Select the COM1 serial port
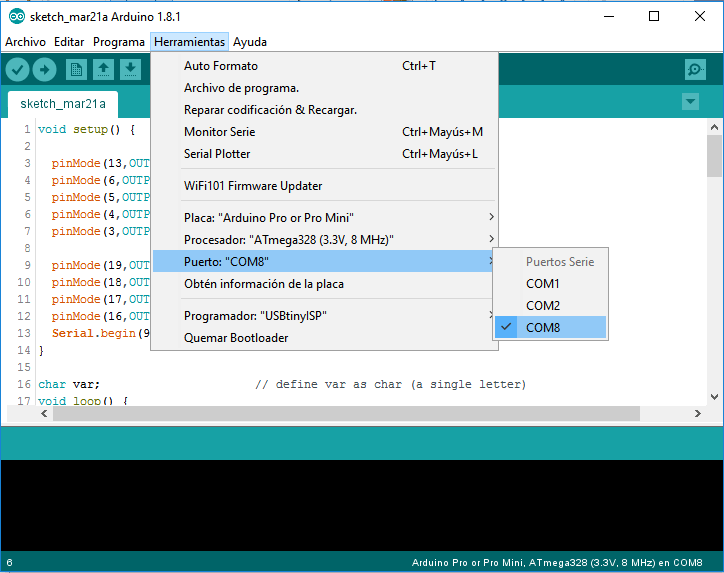 [x=550, y=283]
